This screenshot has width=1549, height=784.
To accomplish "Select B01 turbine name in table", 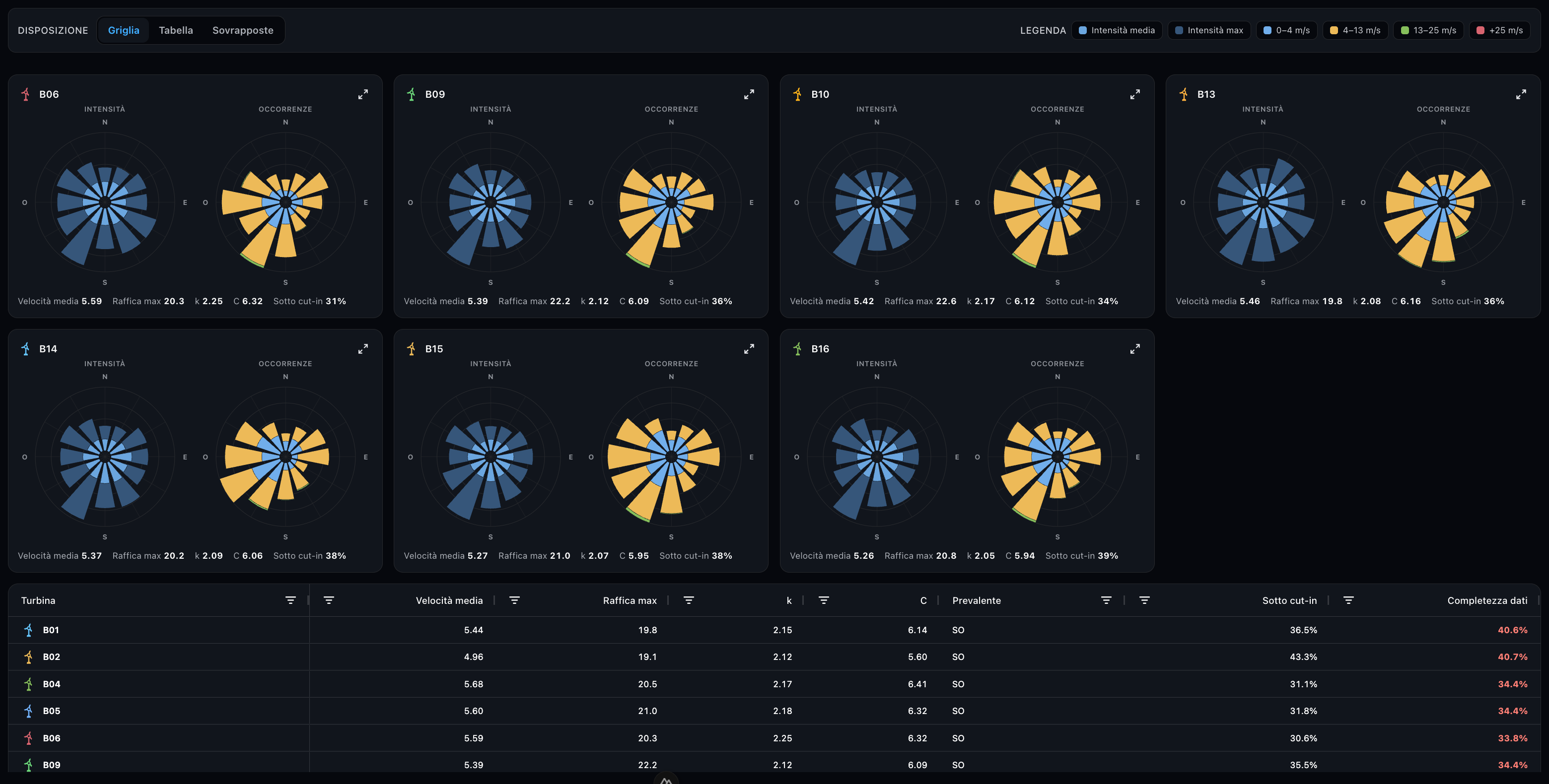I will [51, 630].
